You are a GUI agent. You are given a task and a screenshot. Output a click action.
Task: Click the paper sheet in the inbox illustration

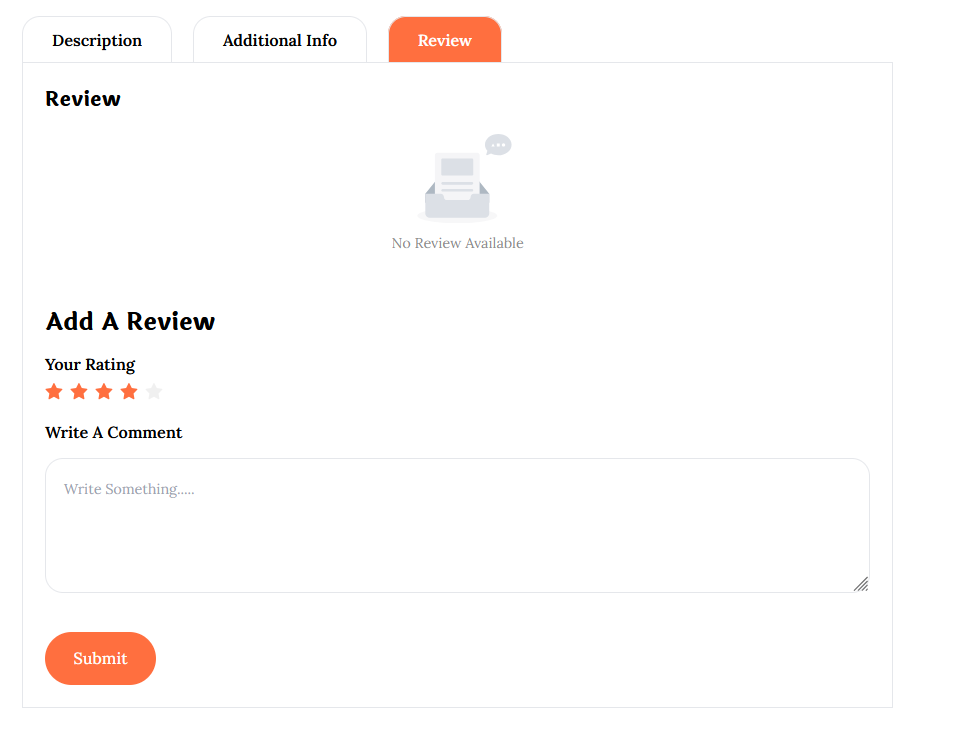click(x=457, y=172)
